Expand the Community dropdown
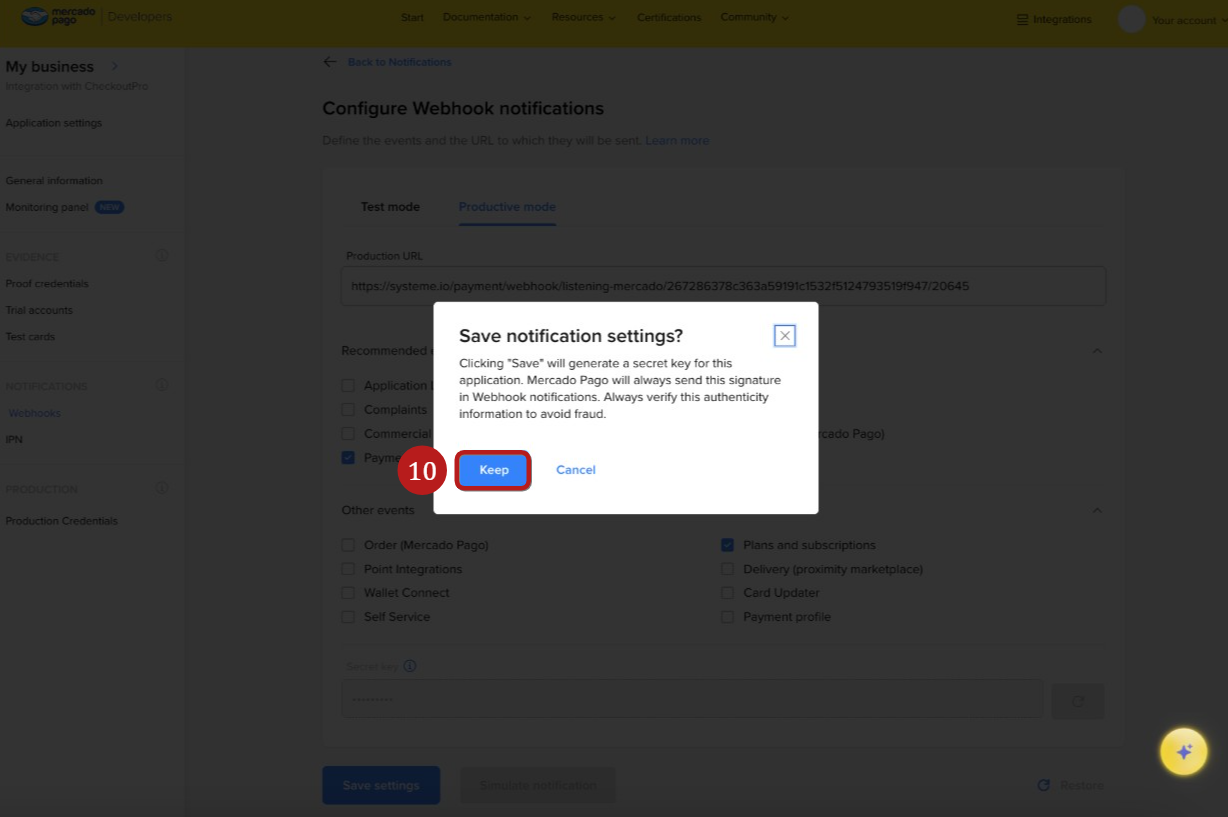This screenshot has height=817, width=1228. click(x=754, y=18)
